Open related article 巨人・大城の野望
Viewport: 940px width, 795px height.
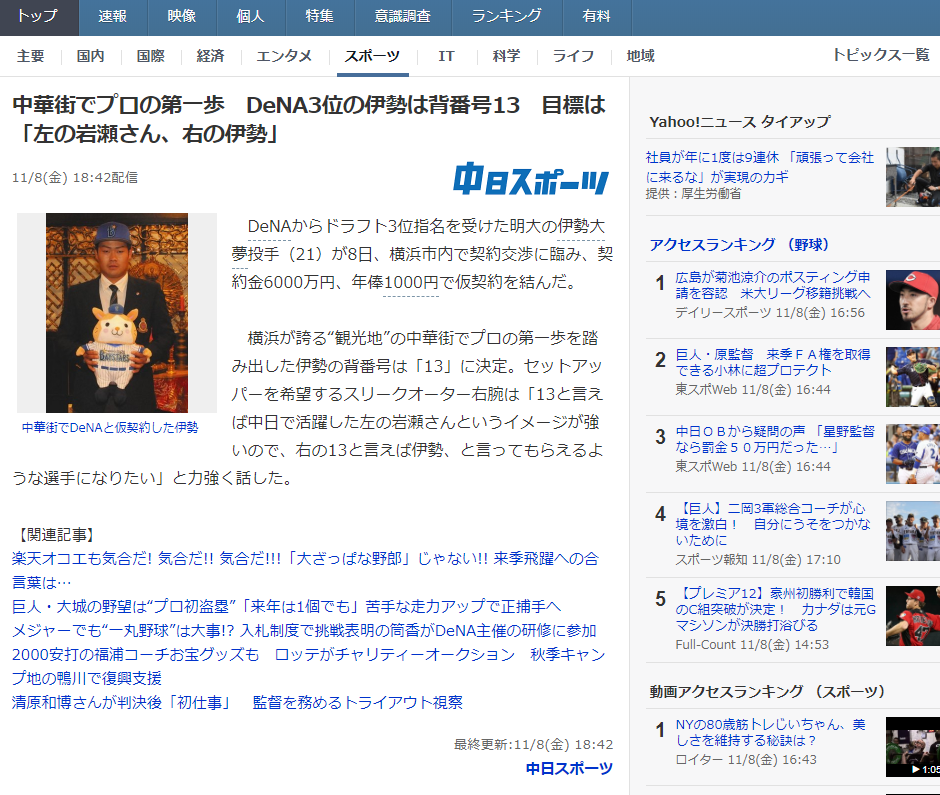tap(287, 607)
